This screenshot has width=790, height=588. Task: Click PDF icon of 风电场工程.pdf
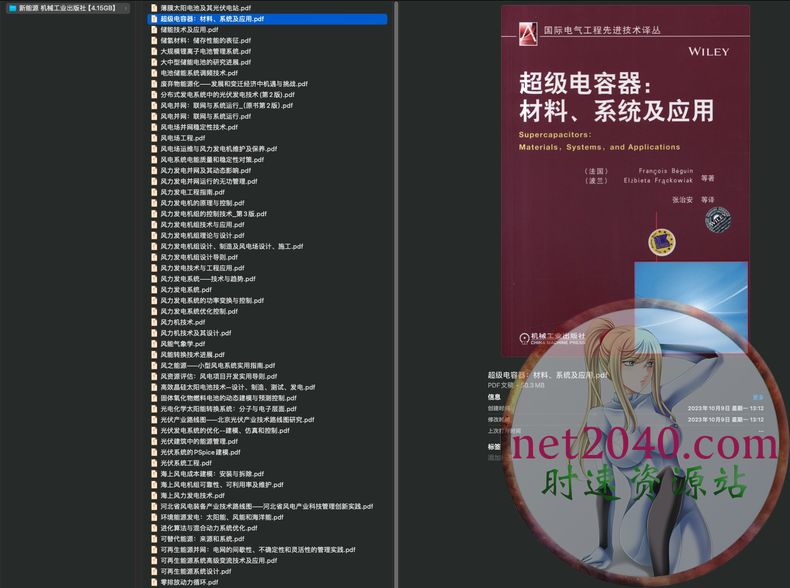tap(154, 138)
